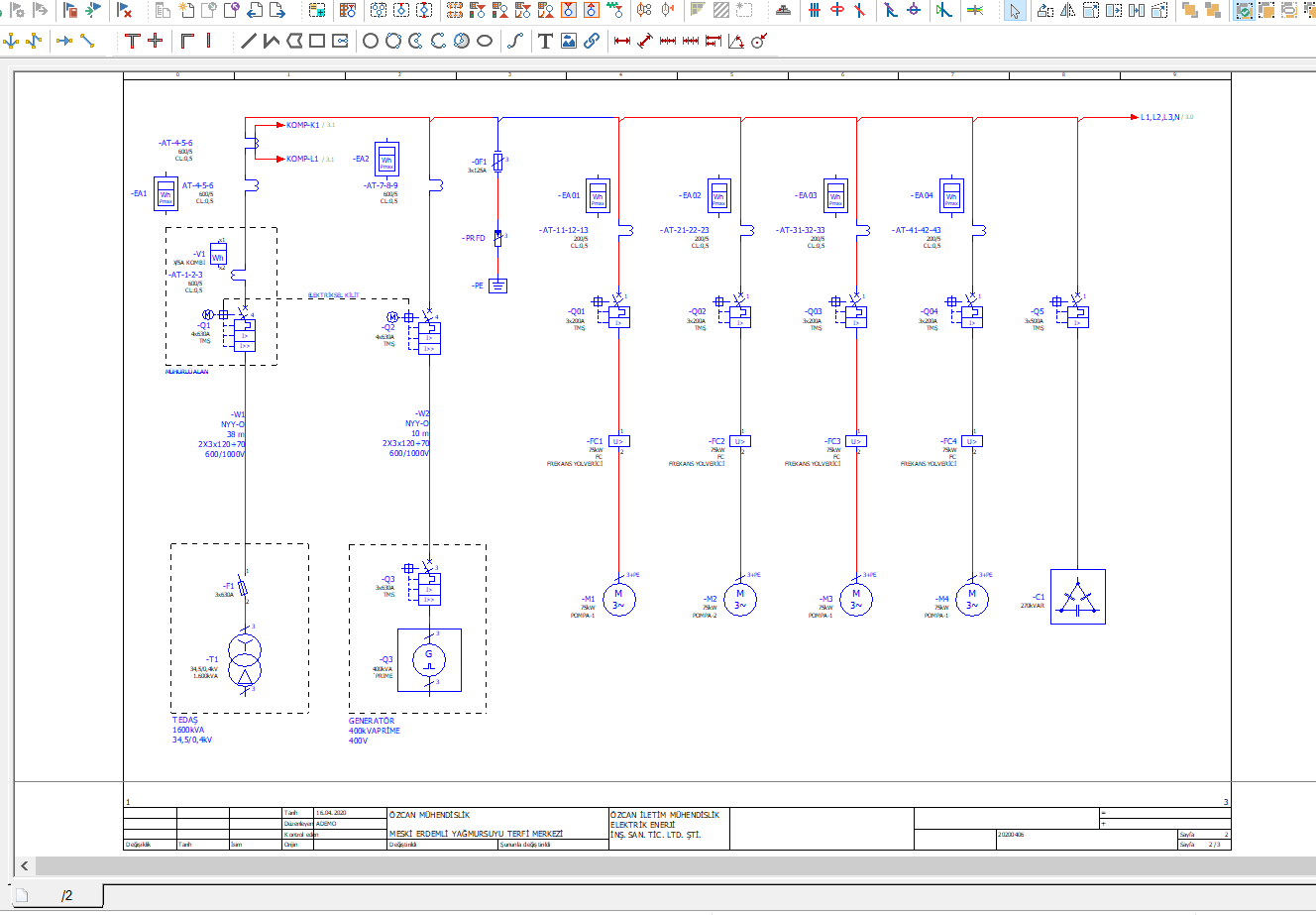The width and height of the screenshot is (1316, 915).
Task: Toggle the highlighted green-check selection option
Action: 1244,11
